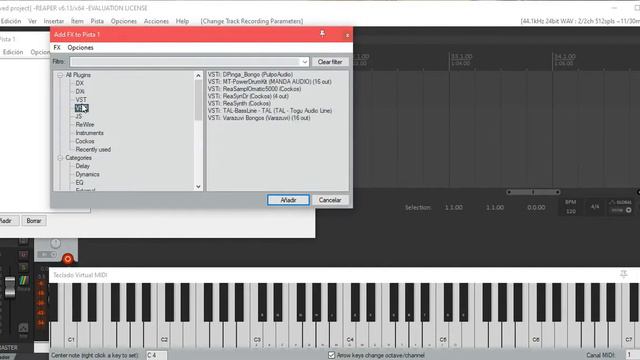
Task: Open the Ver menu
Action: pos(32,21)
